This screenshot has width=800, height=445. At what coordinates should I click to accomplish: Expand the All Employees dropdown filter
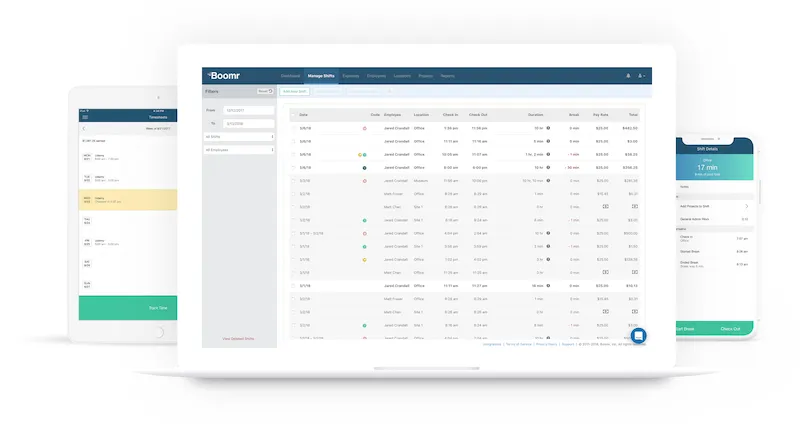[239, 149]
